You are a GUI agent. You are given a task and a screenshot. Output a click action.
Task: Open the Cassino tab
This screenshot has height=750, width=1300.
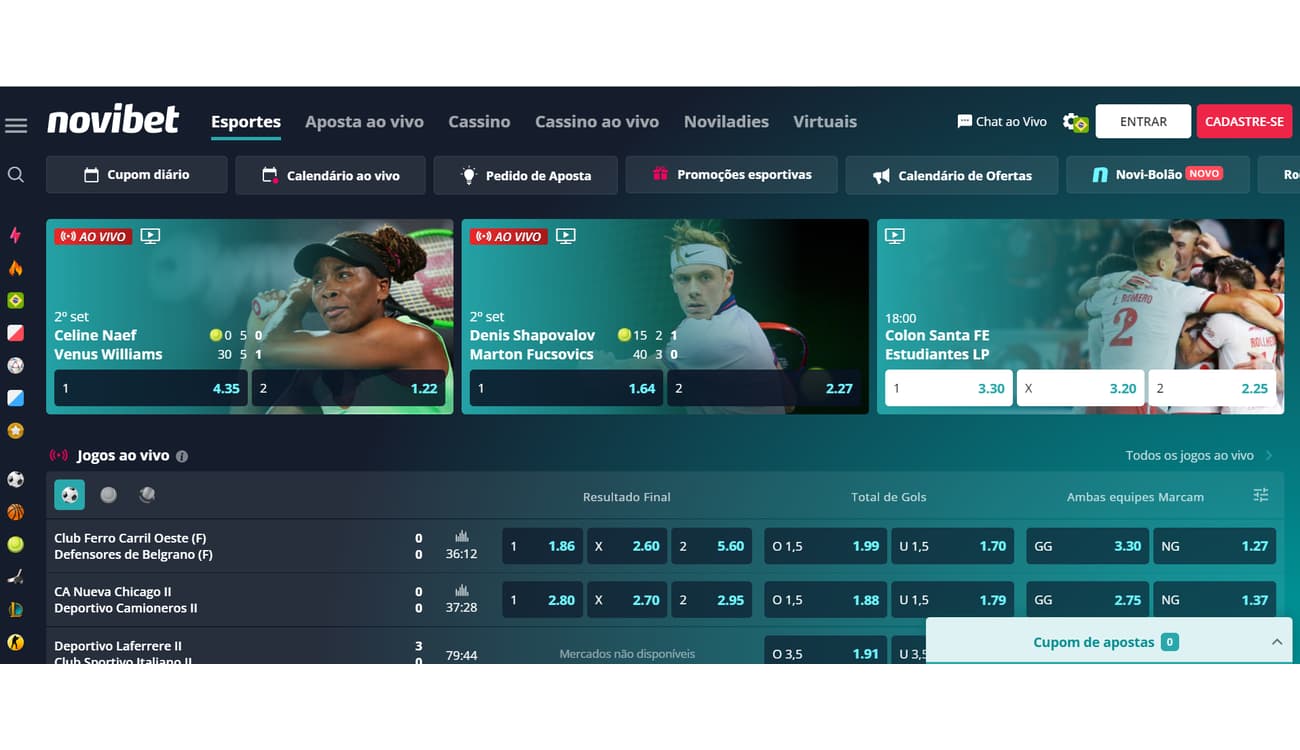click(x=479, y=122)
